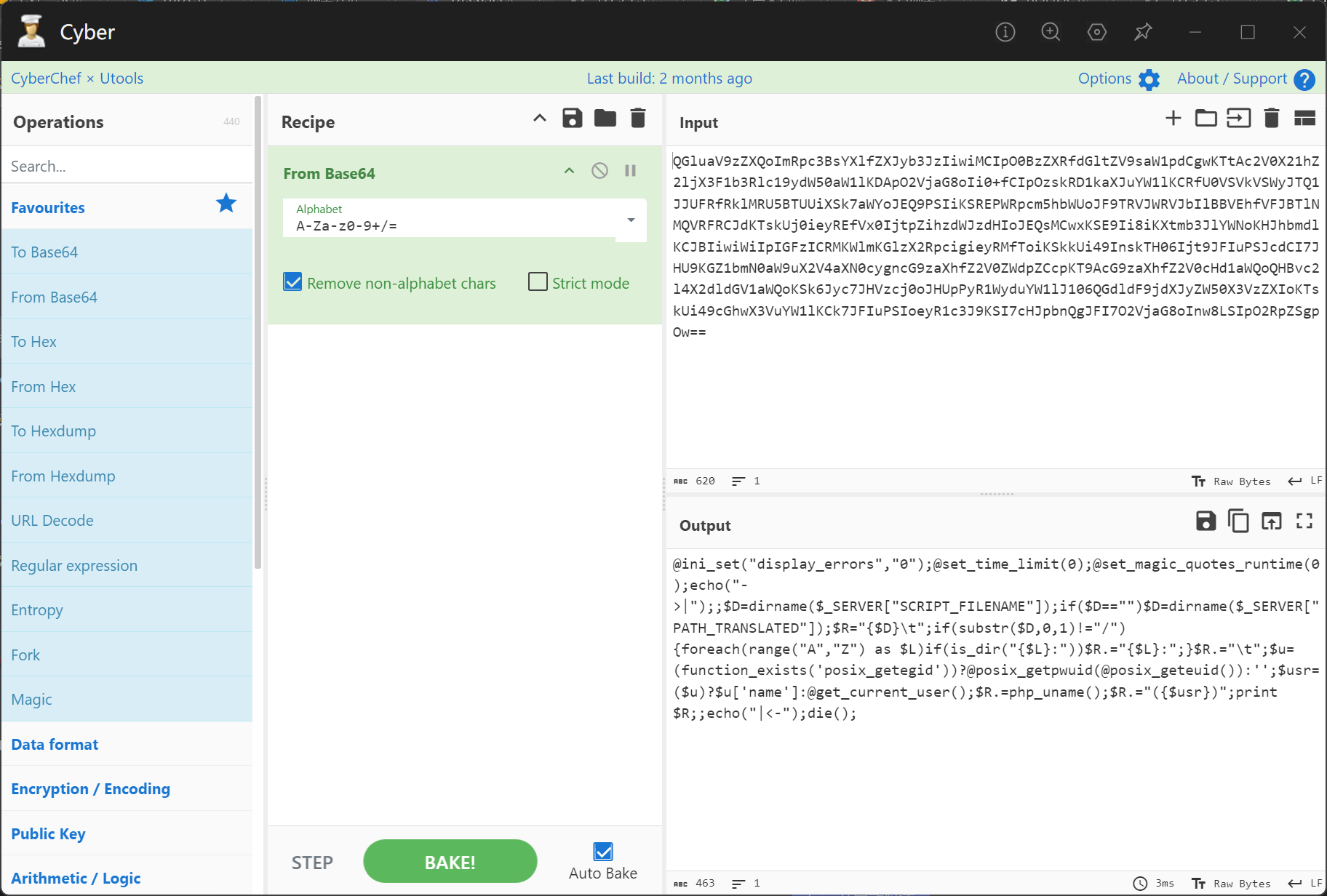Expand the Data format category
Screen dimensions: 1327x896
(x=127, y=744)
